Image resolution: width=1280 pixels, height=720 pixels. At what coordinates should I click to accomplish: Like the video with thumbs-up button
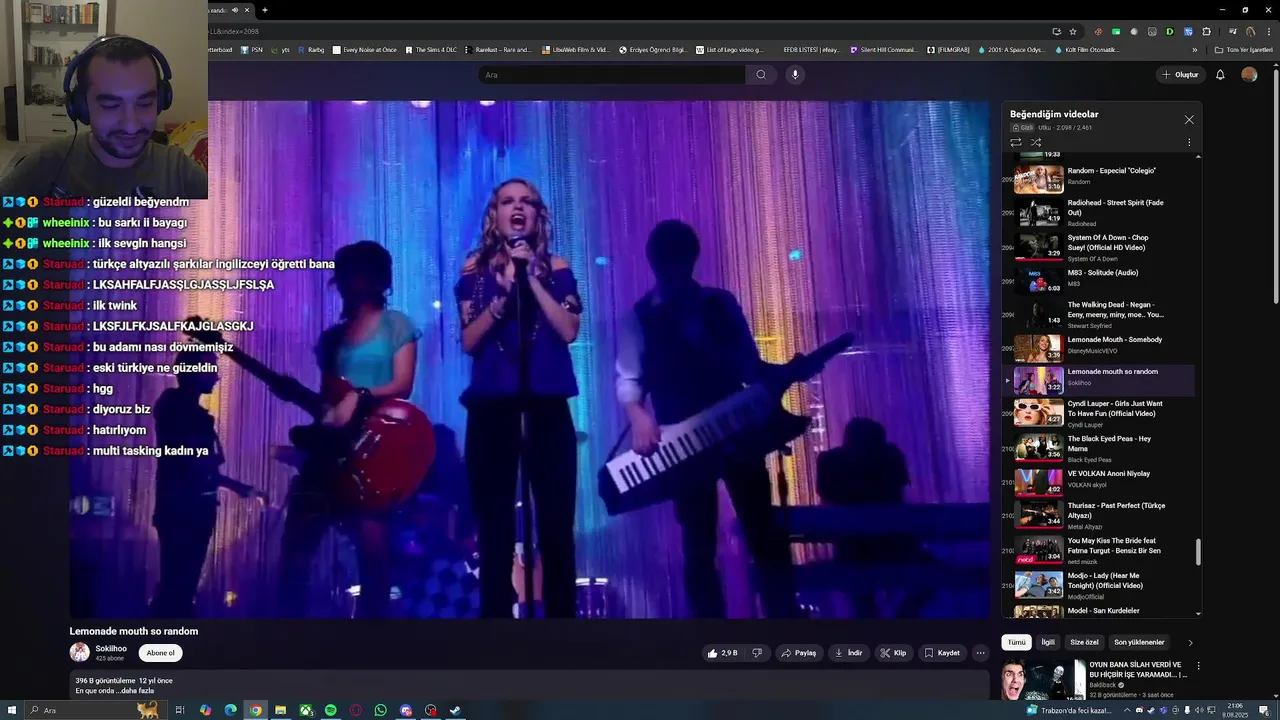coord(723,653)
